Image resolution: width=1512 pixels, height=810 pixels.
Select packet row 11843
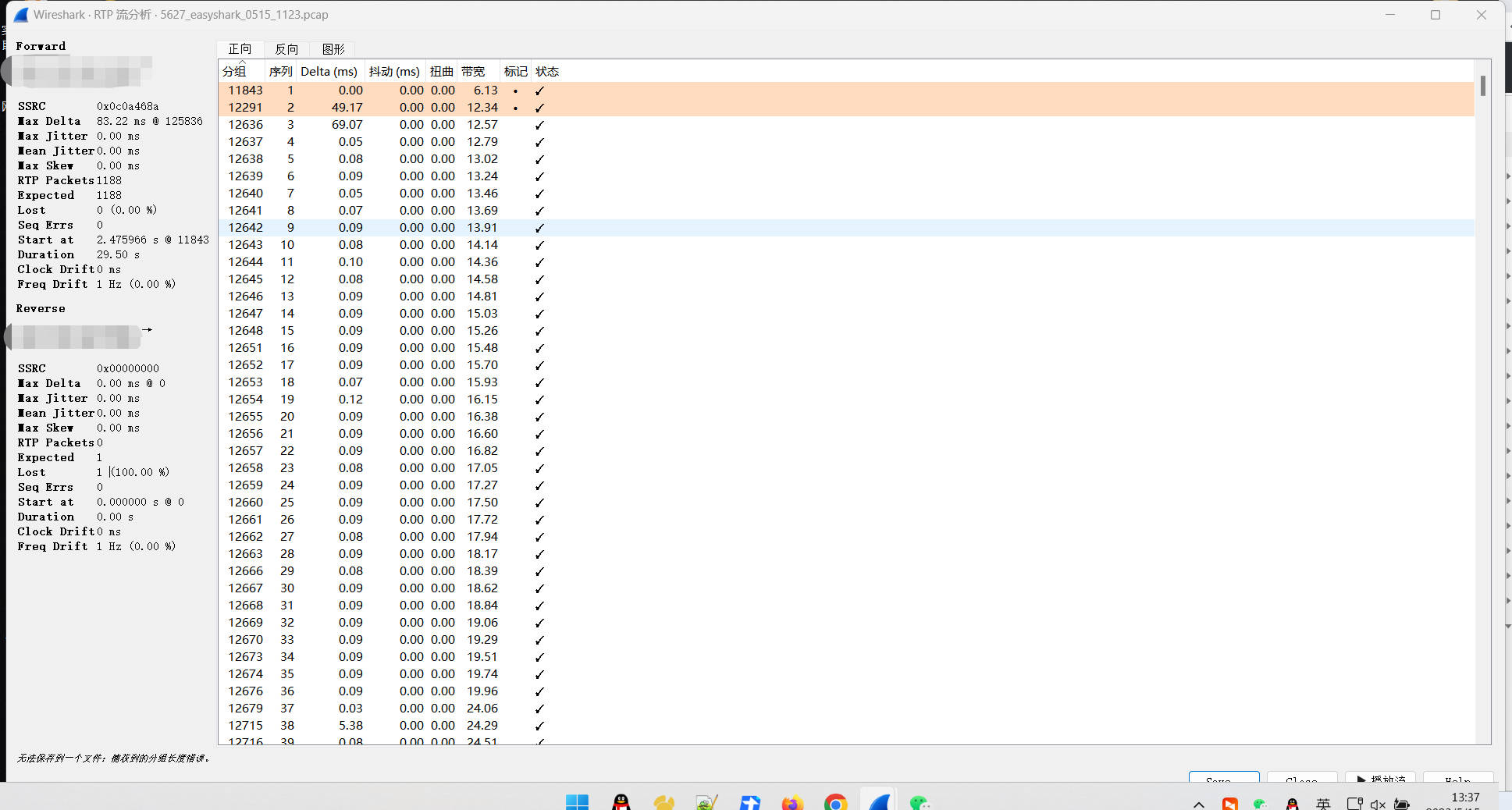coord(846,91)
